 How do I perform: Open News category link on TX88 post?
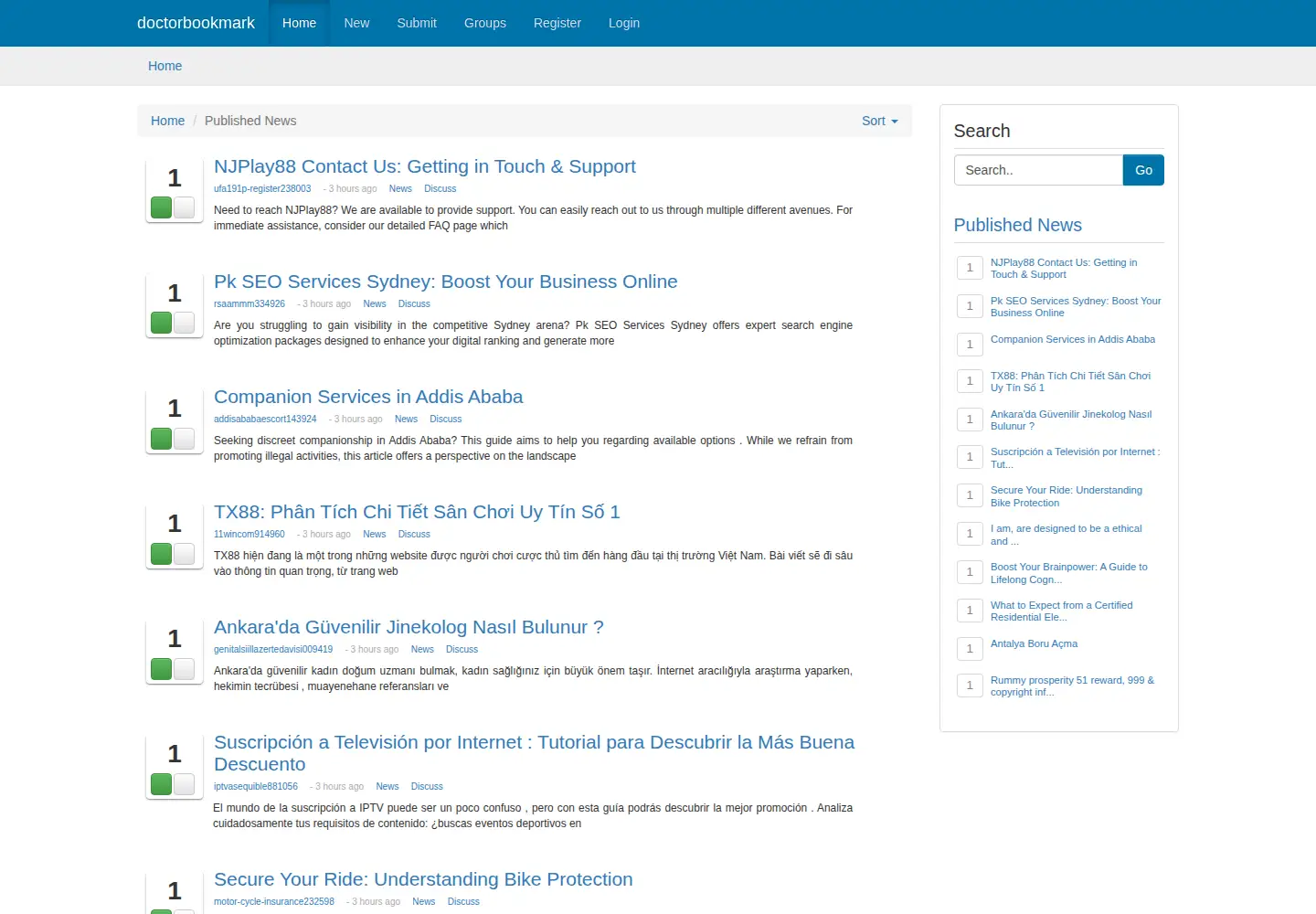375,534
